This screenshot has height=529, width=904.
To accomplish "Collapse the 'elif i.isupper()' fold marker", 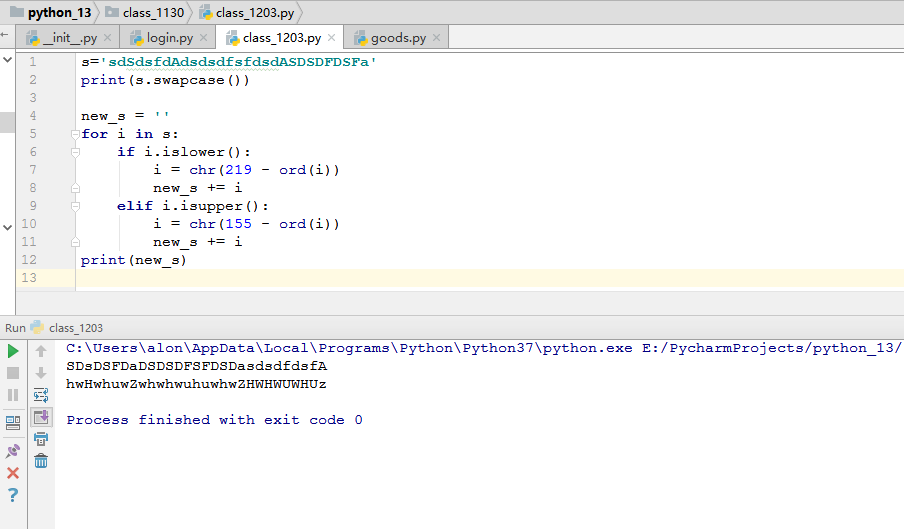I will click(x=75, y=206).
